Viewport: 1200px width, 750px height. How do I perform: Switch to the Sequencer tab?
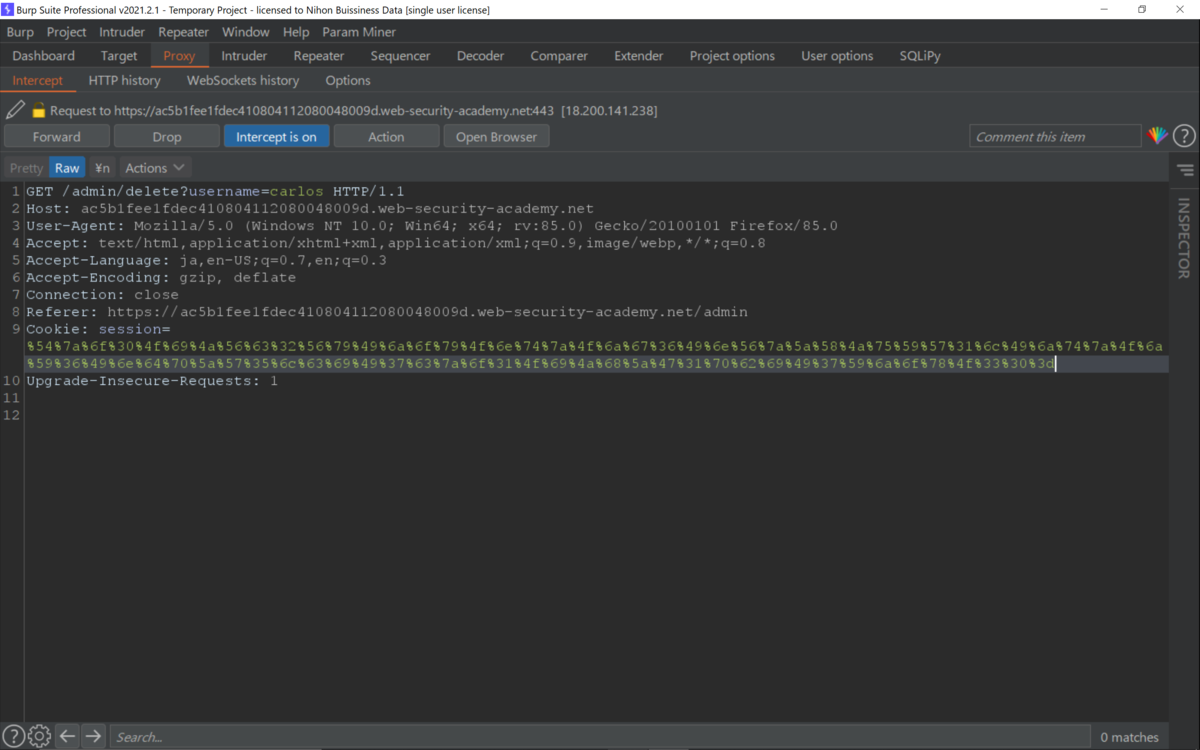(x=400, y=56)
